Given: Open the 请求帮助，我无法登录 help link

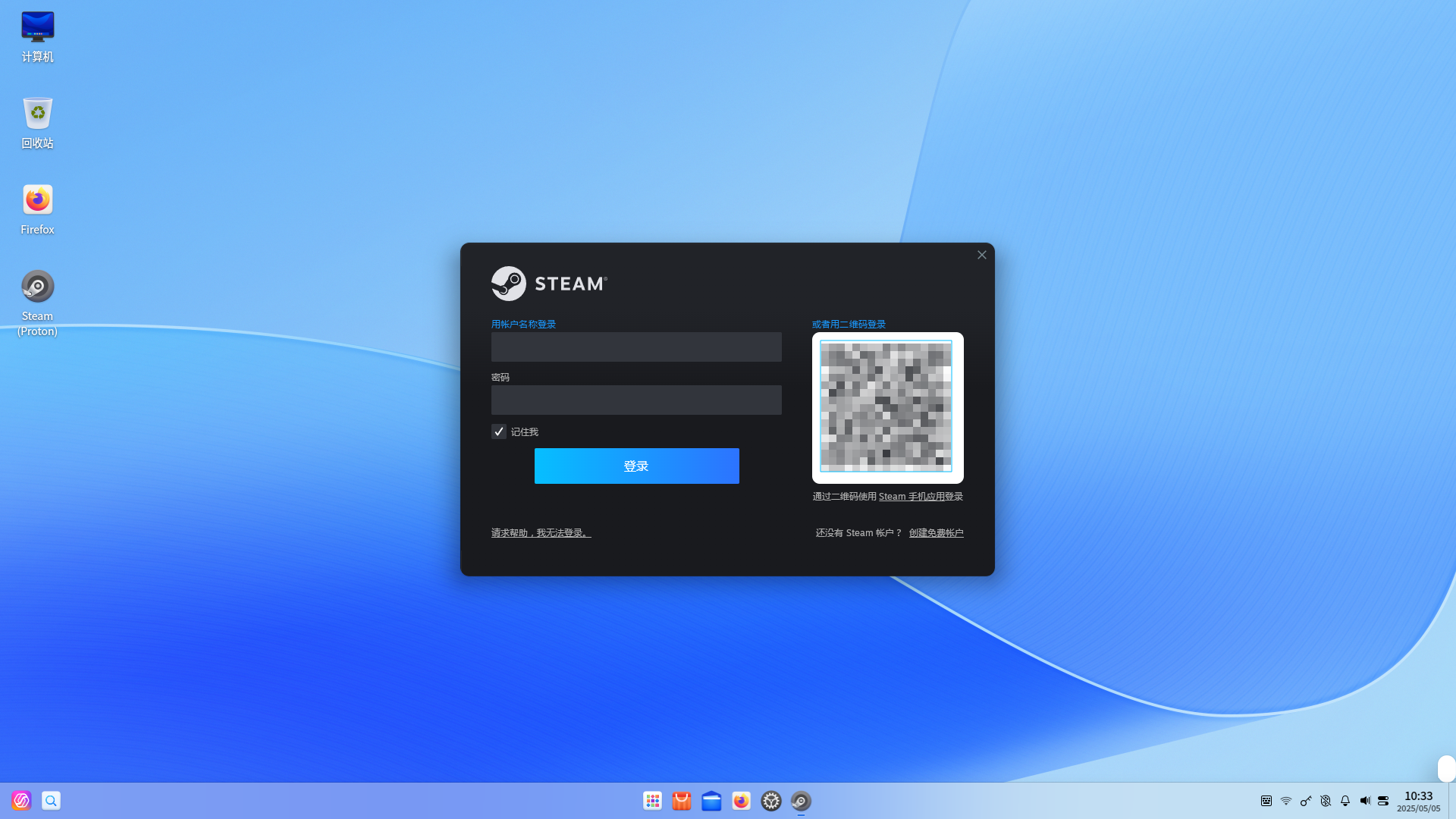Looking at the screenshot, I should [x=541, y=533].
